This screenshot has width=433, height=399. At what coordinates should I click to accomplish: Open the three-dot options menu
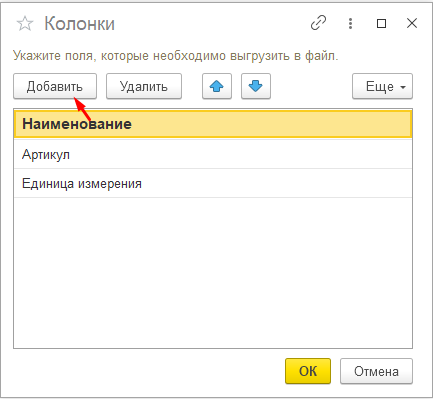[350, 23]
